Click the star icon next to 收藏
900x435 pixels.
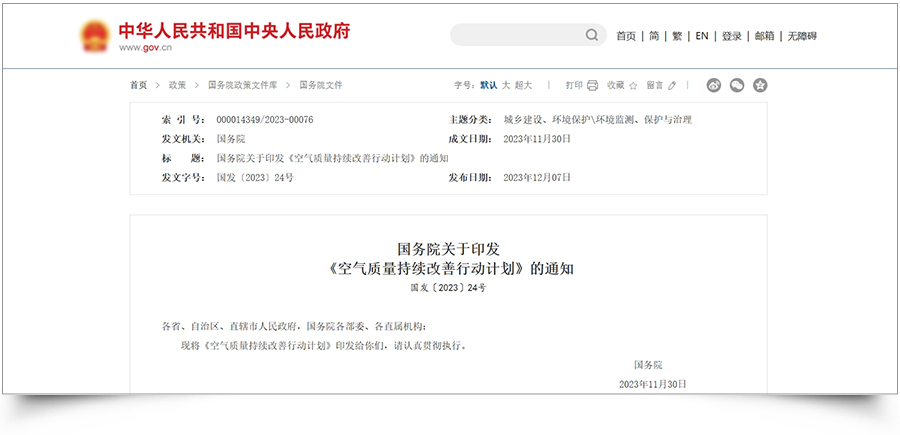tap(634, 85)
